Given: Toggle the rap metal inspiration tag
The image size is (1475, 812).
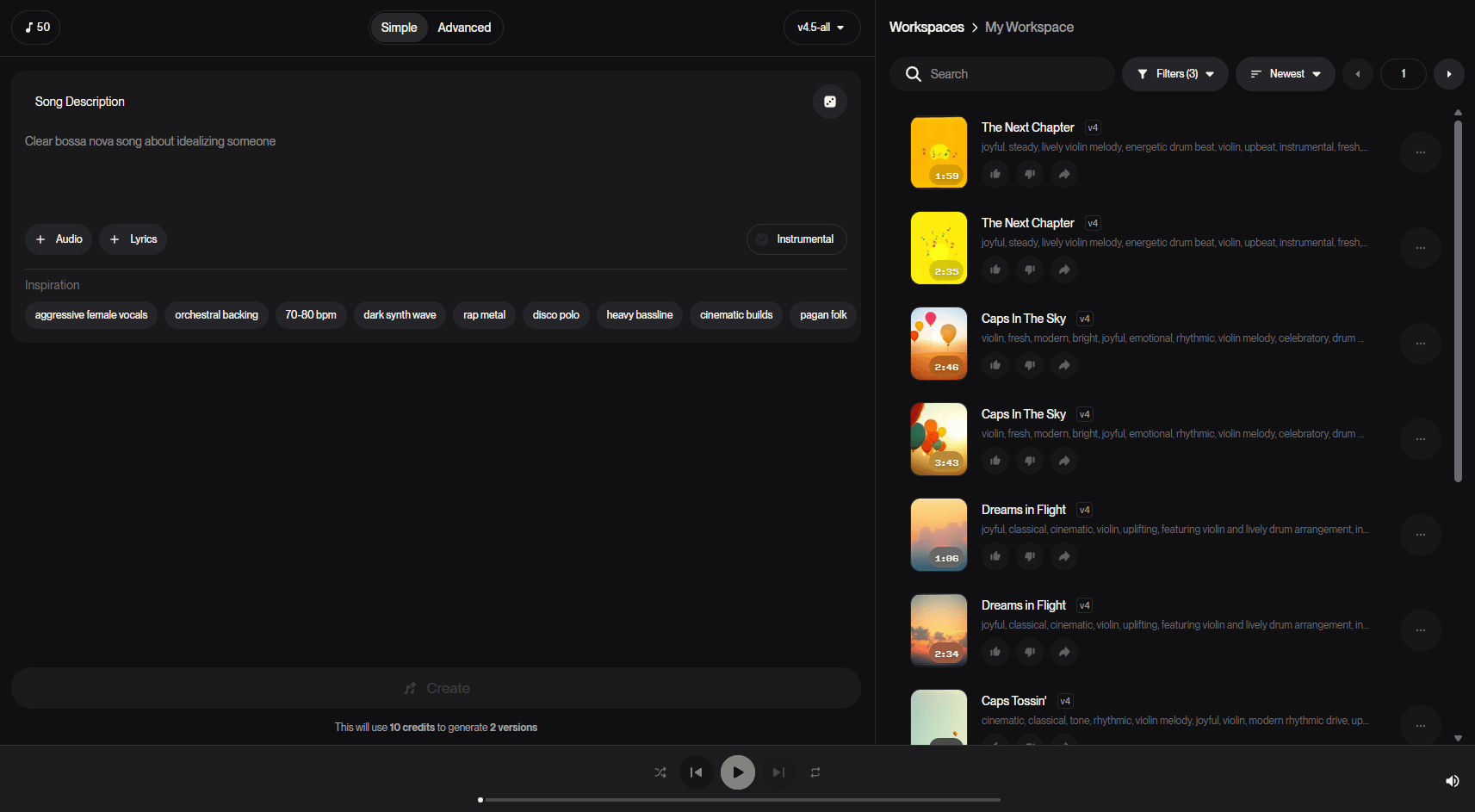Looking at the screenshot, I should (x=484, y=314).
